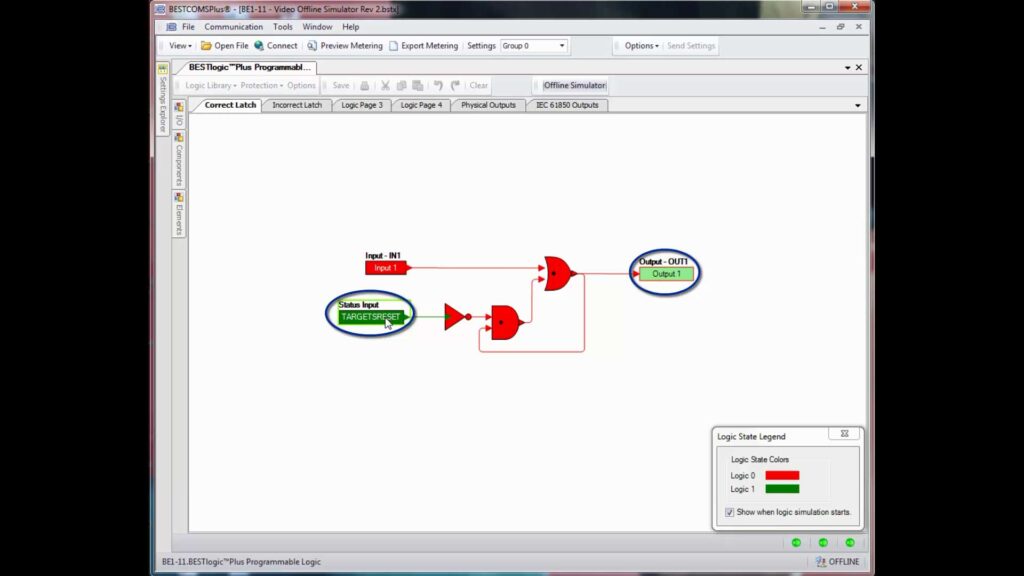Select the NOT gate triangle in the diagram
The height and width of the screenshot is (576, 1024).
pos(454,317)
